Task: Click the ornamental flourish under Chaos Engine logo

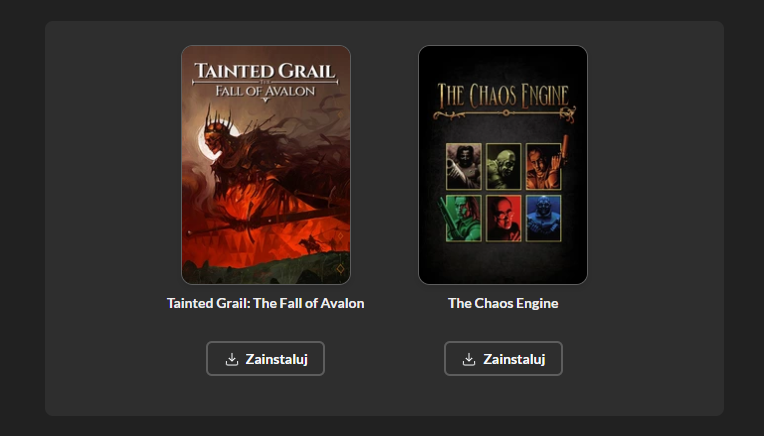Action: (x=504, y=114)
